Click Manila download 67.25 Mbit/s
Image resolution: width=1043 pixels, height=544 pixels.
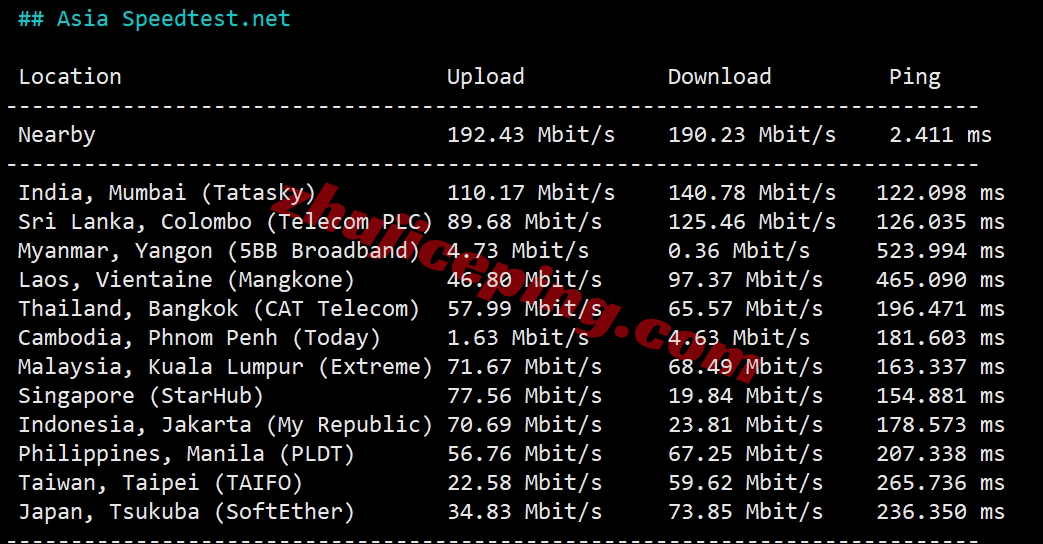pyautogui.click(x=745, y=454)
